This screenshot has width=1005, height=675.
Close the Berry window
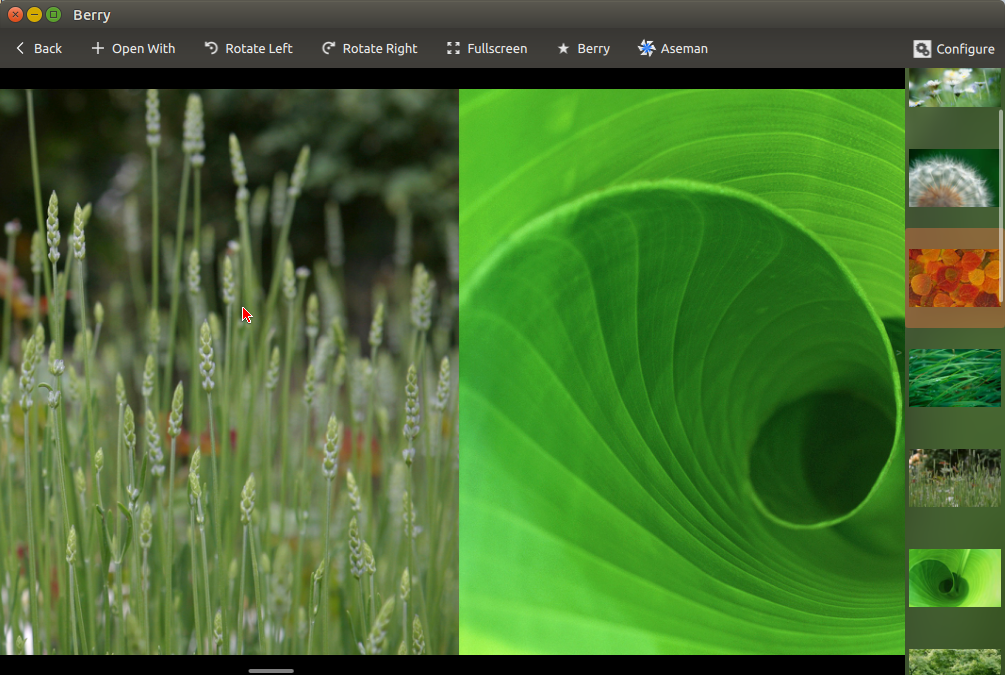[x=15, y=14]
